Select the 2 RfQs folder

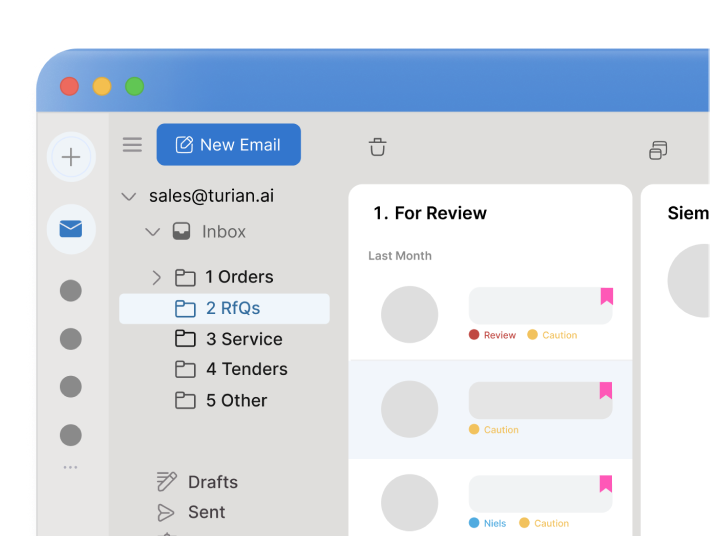[224, 308]
